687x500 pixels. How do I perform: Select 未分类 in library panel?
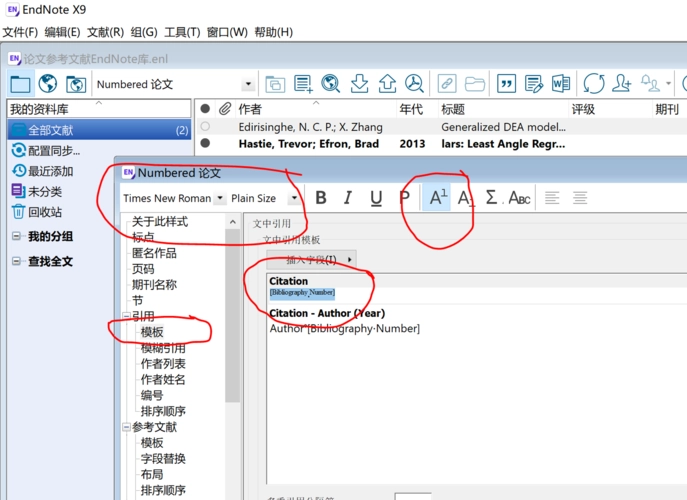click(x=45, y=191)
